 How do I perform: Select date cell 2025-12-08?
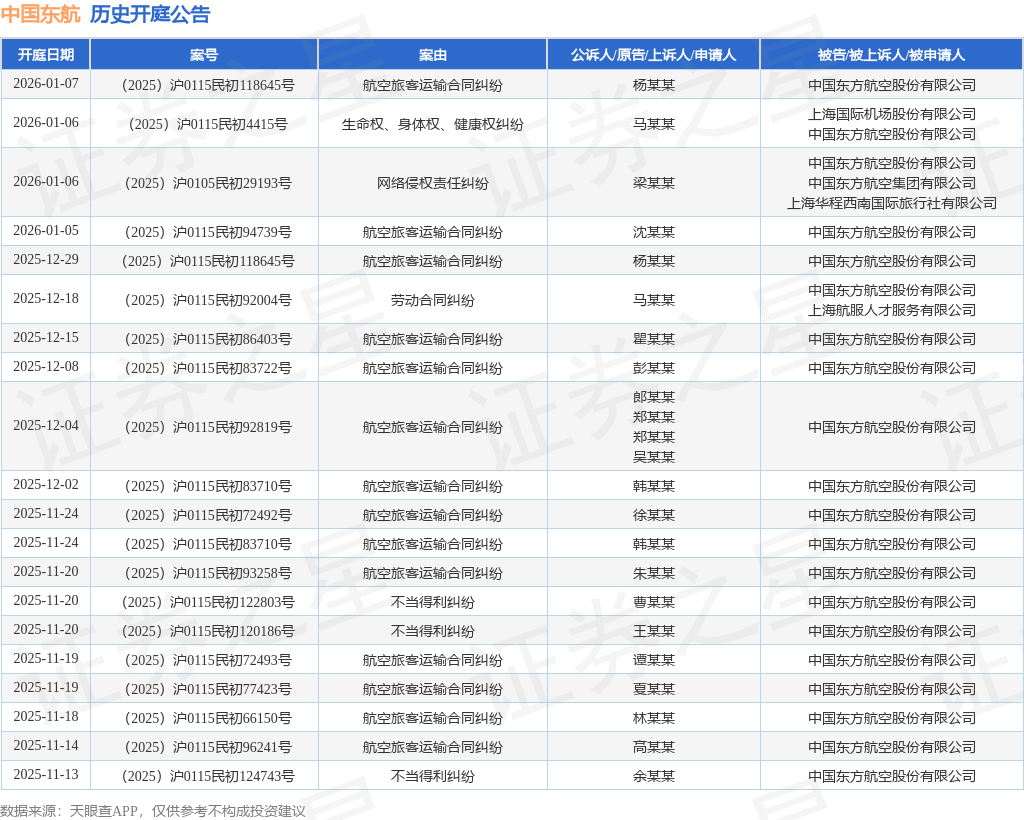(46, 366)
